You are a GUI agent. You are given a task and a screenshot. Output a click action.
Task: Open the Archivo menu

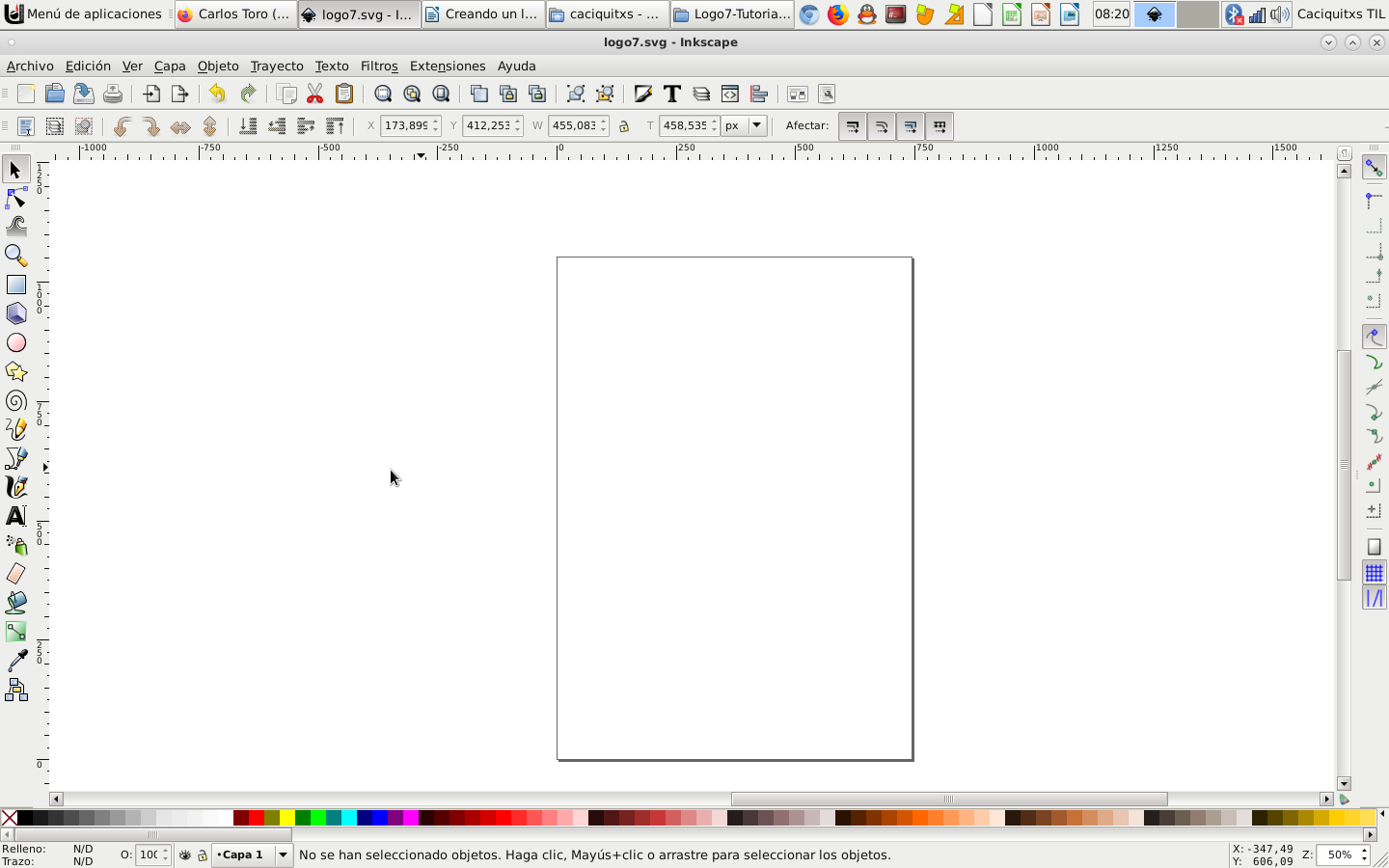pyautogui.click(x=30, y=66)
